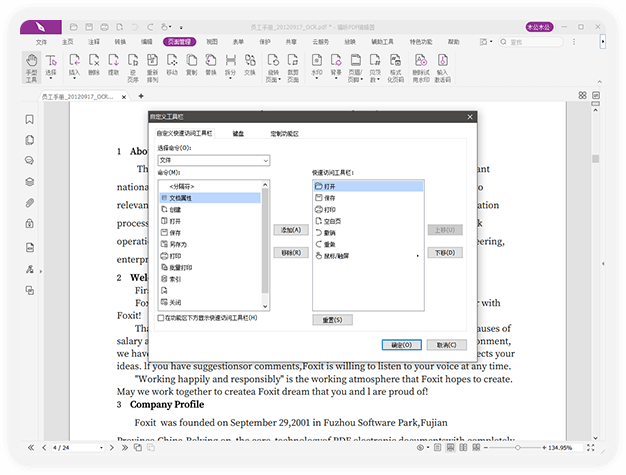Click the Remove (移除(R)) button
The width and height of the screenshot is (626, 475).
(291, 253)
